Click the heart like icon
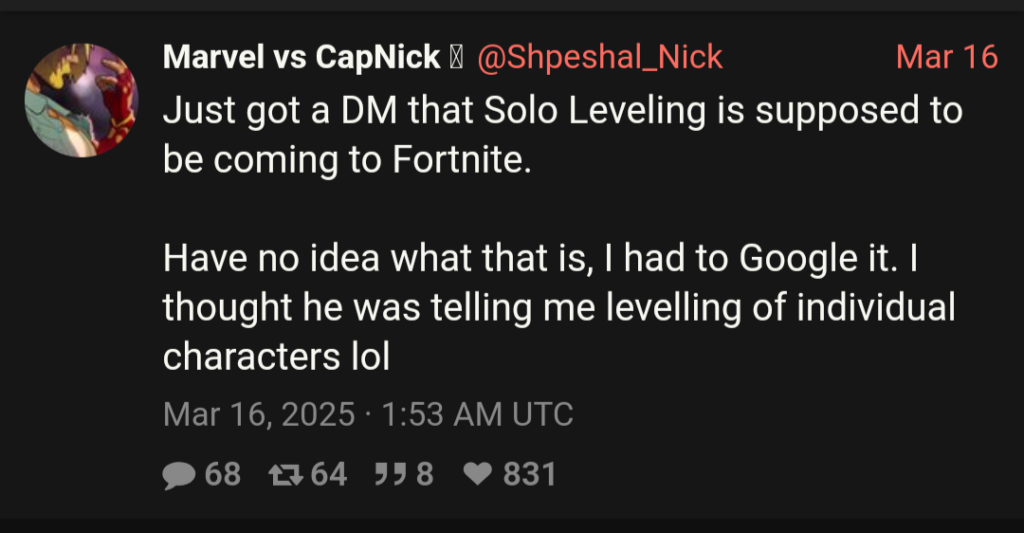This screenshot has height=533, width=1024. [480, 473]
